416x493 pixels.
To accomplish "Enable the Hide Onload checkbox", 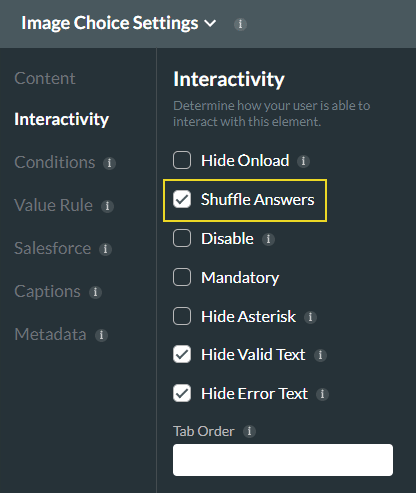I will click(x=182, y=160).
